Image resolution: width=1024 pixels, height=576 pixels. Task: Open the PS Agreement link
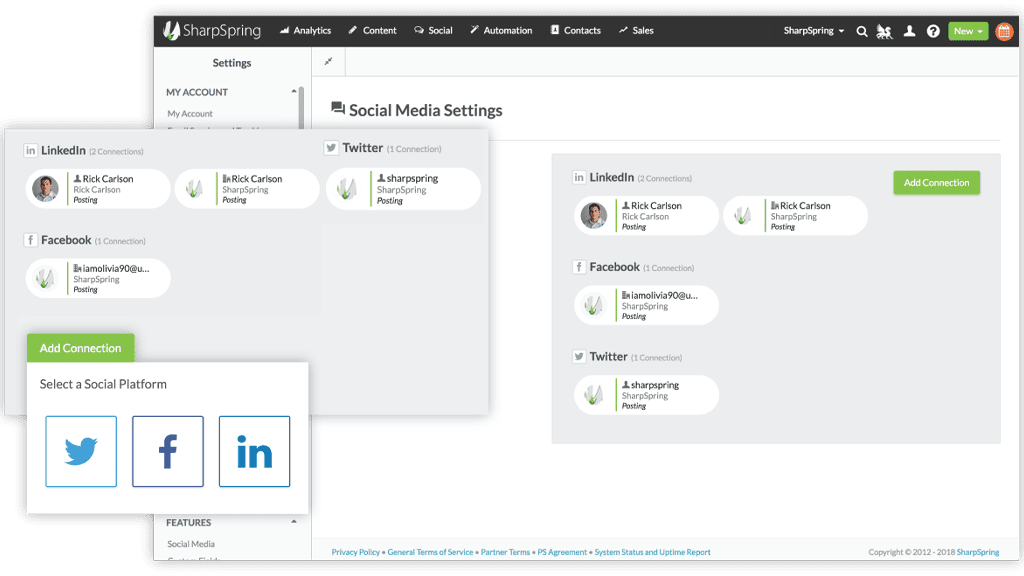coord(562,552)
